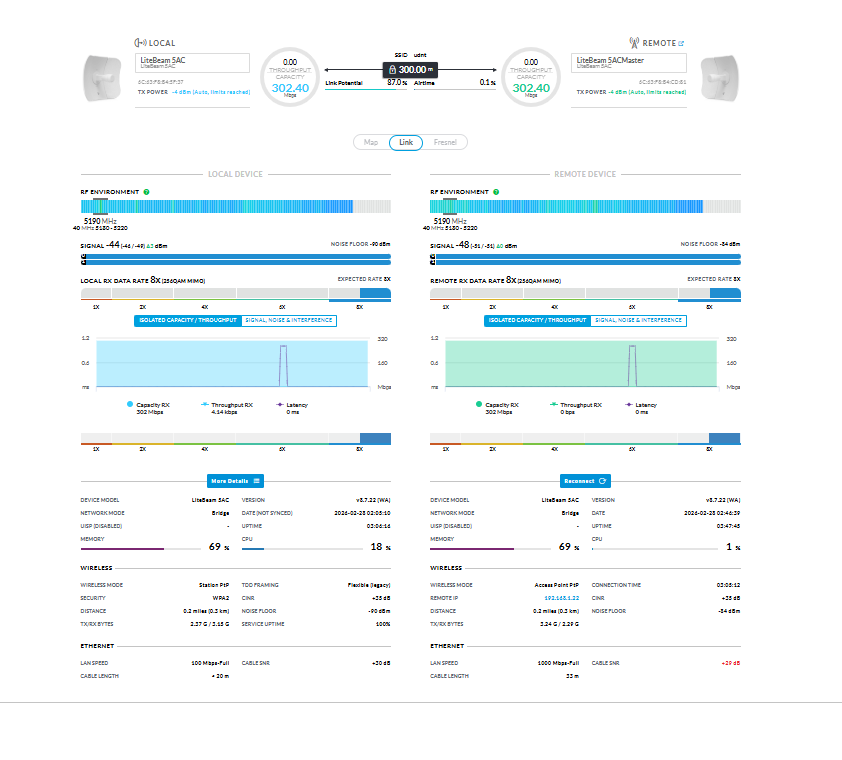Image resolution: width=842 pixels, height=760 pixels.
Task: Click the remote tower antenna icon
Action: pyautogui.click(x=634, y=43)
